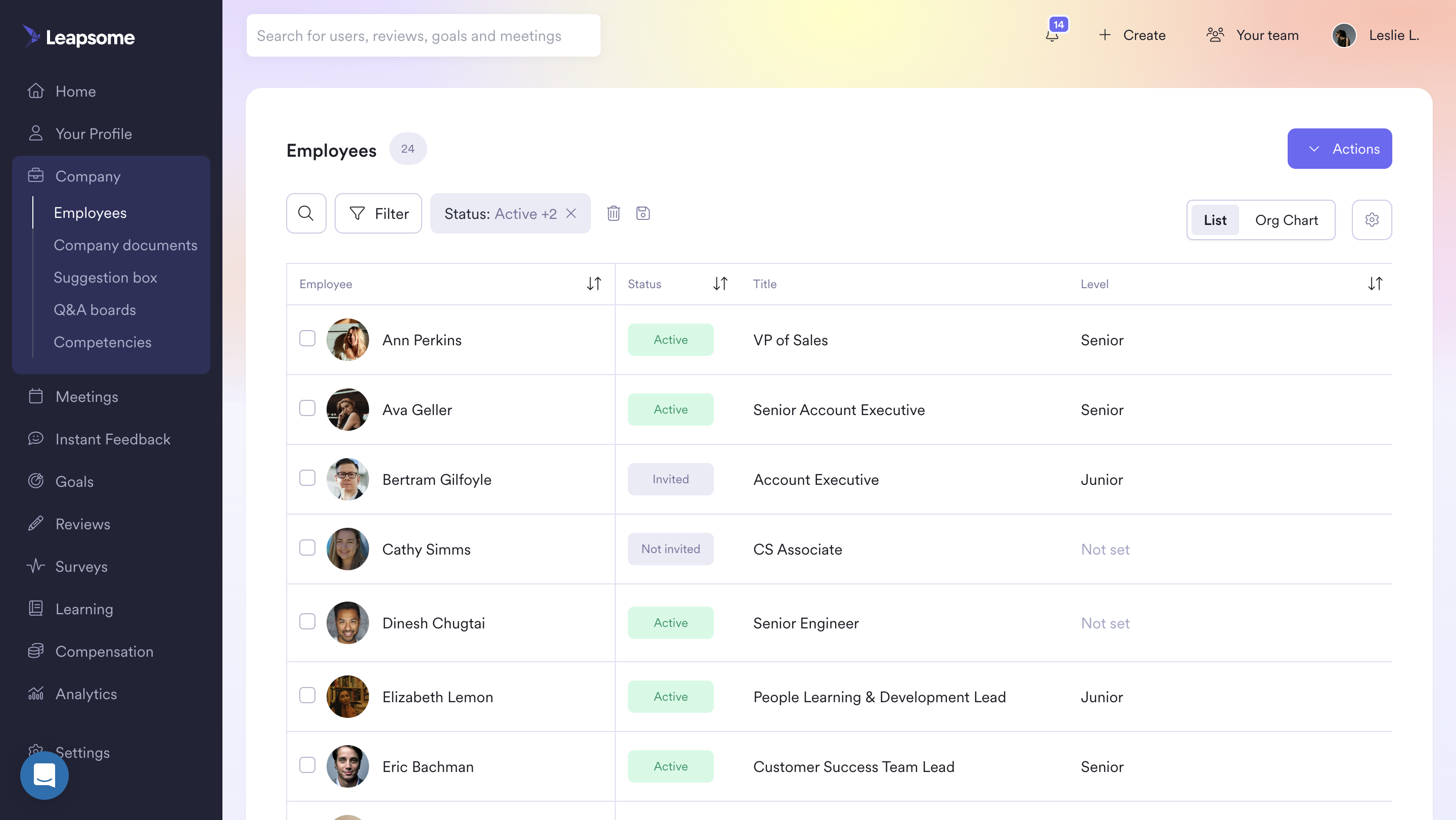
Task: Click the Create button in header
Action: (x=1132, y=35)
